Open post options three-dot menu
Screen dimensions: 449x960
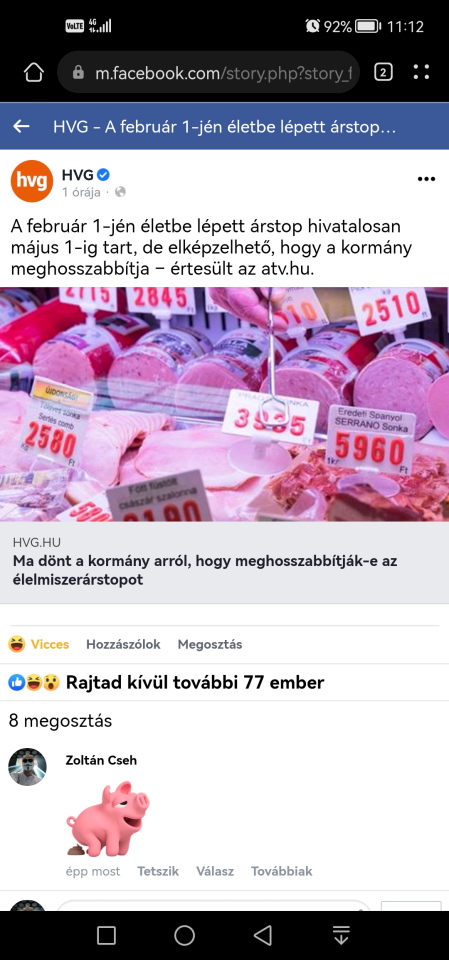point(426,179)
